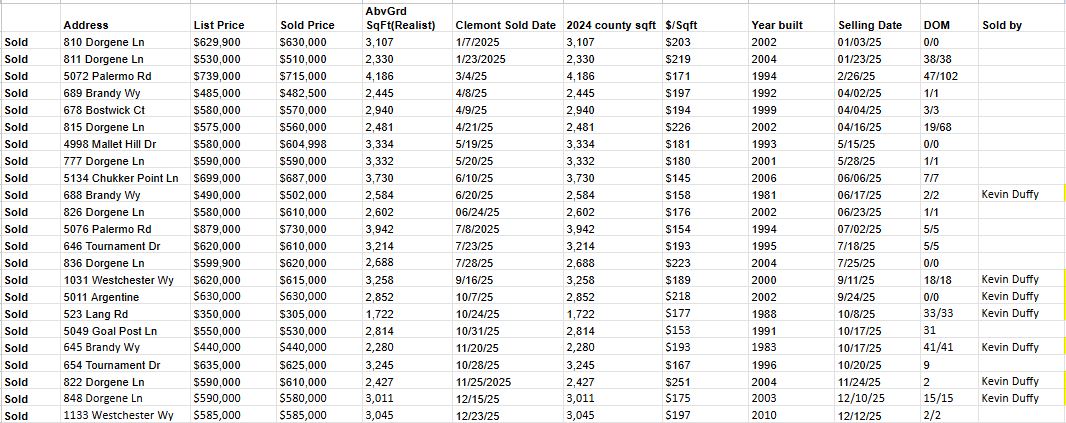Select the List Price column header
The image size is (1066, 423).
click(217, 25)
